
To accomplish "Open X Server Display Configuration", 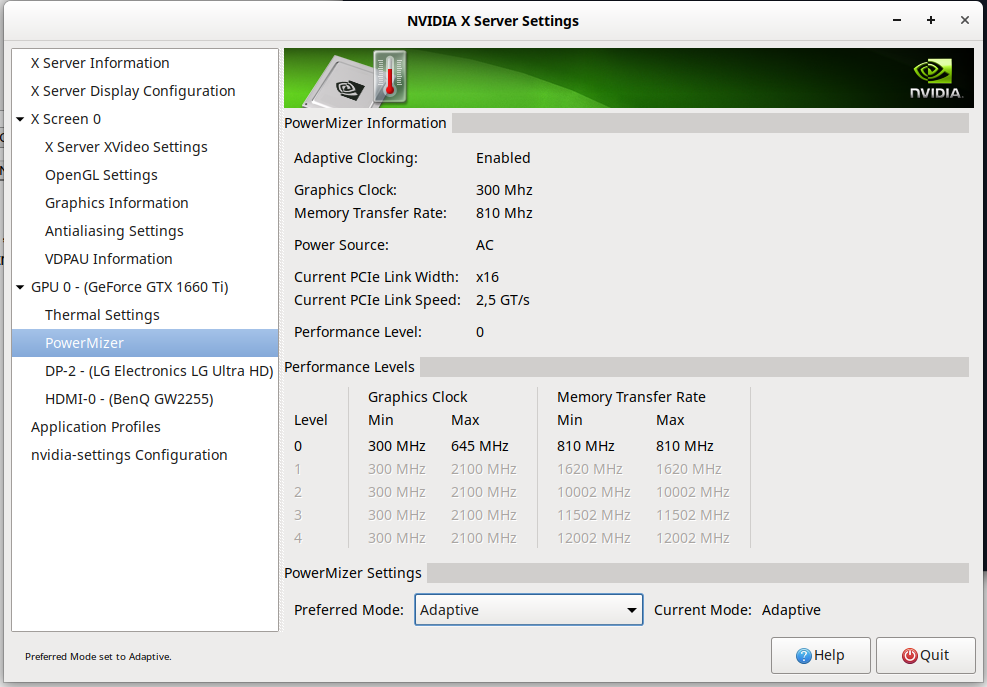I will click(x=133, y=91).
